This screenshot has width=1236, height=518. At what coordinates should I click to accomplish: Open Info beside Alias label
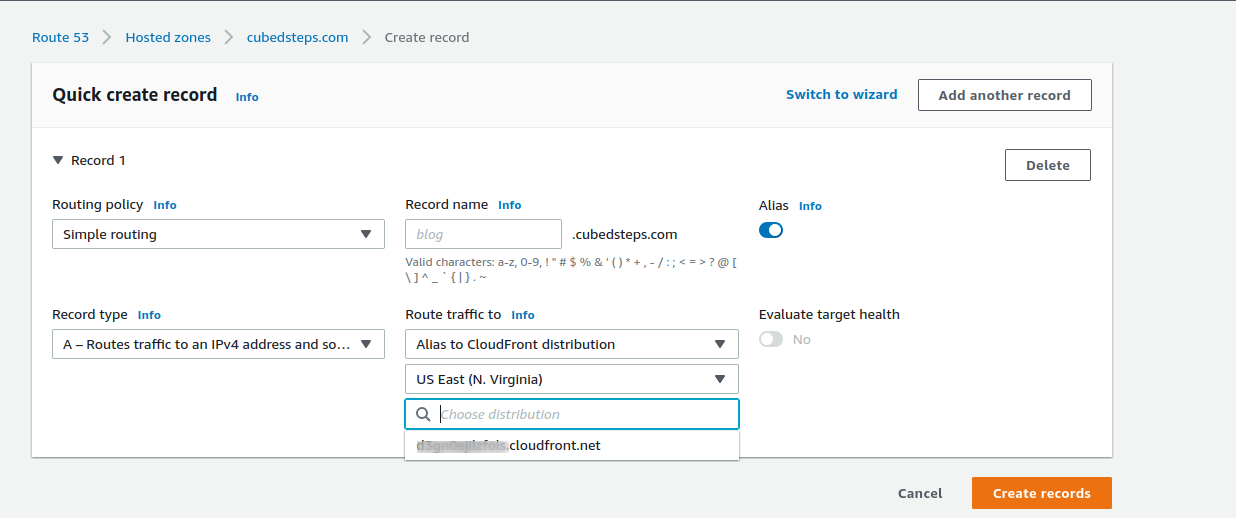(x=810, y=206)
